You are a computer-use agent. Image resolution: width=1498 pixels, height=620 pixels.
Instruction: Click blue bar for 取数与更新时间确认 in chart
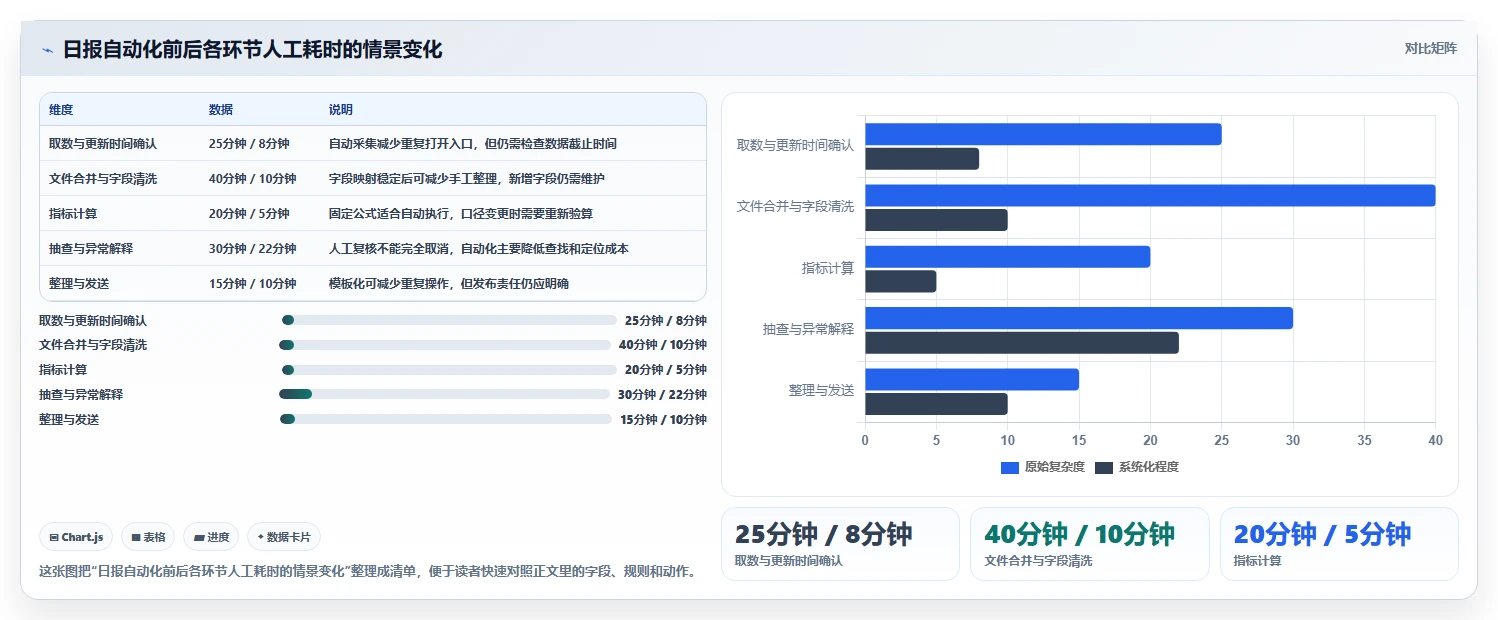[1043, 134]
